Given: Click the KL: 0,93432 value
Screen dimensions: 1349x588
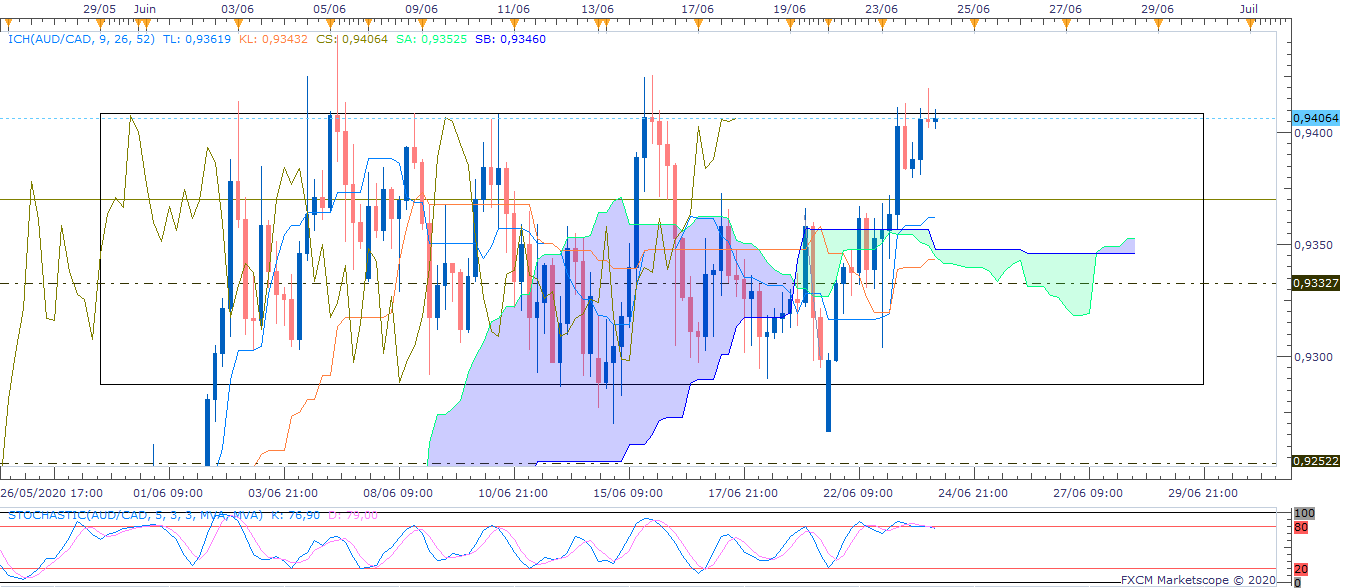Looking at the screenshot, I should (273, 40).
